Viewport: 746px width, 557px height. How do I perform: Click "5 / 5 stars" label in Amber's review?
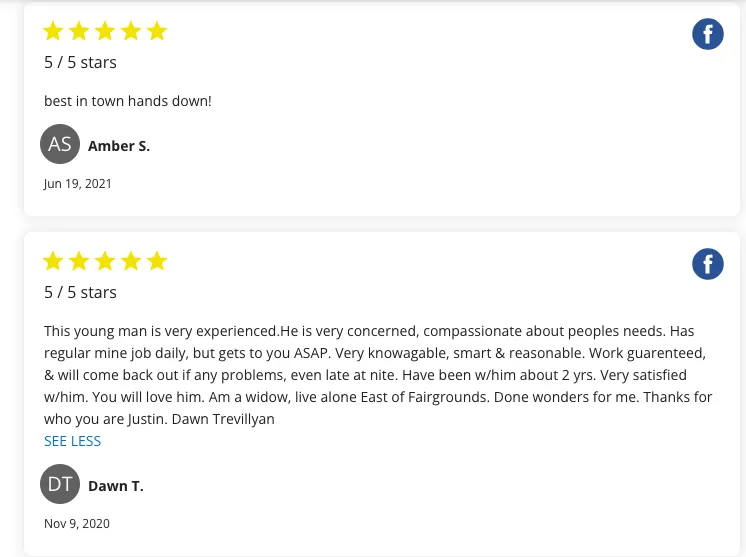80,62
